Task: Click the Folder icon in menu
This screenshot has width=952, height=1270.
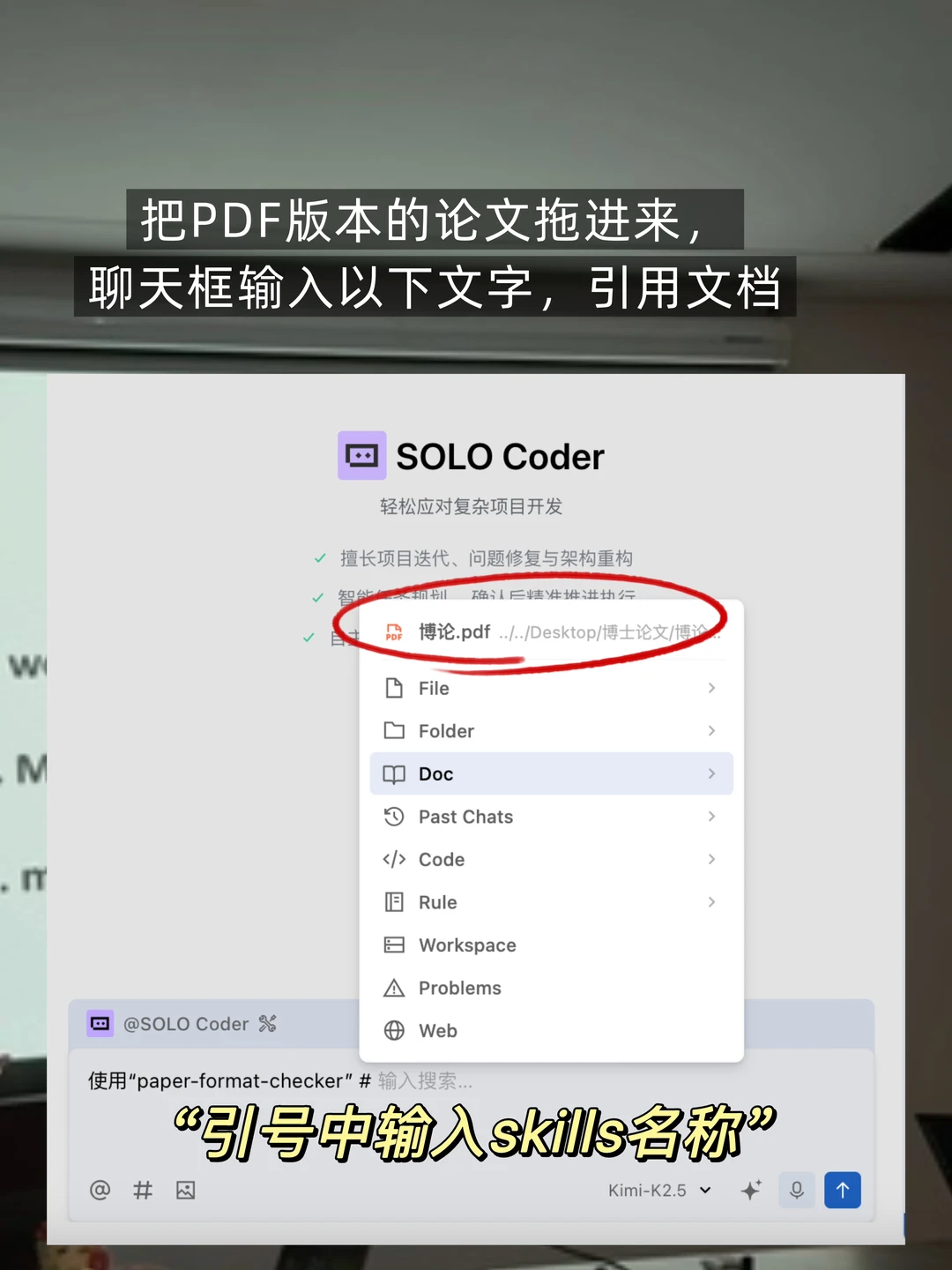Action: click(394, 731)
